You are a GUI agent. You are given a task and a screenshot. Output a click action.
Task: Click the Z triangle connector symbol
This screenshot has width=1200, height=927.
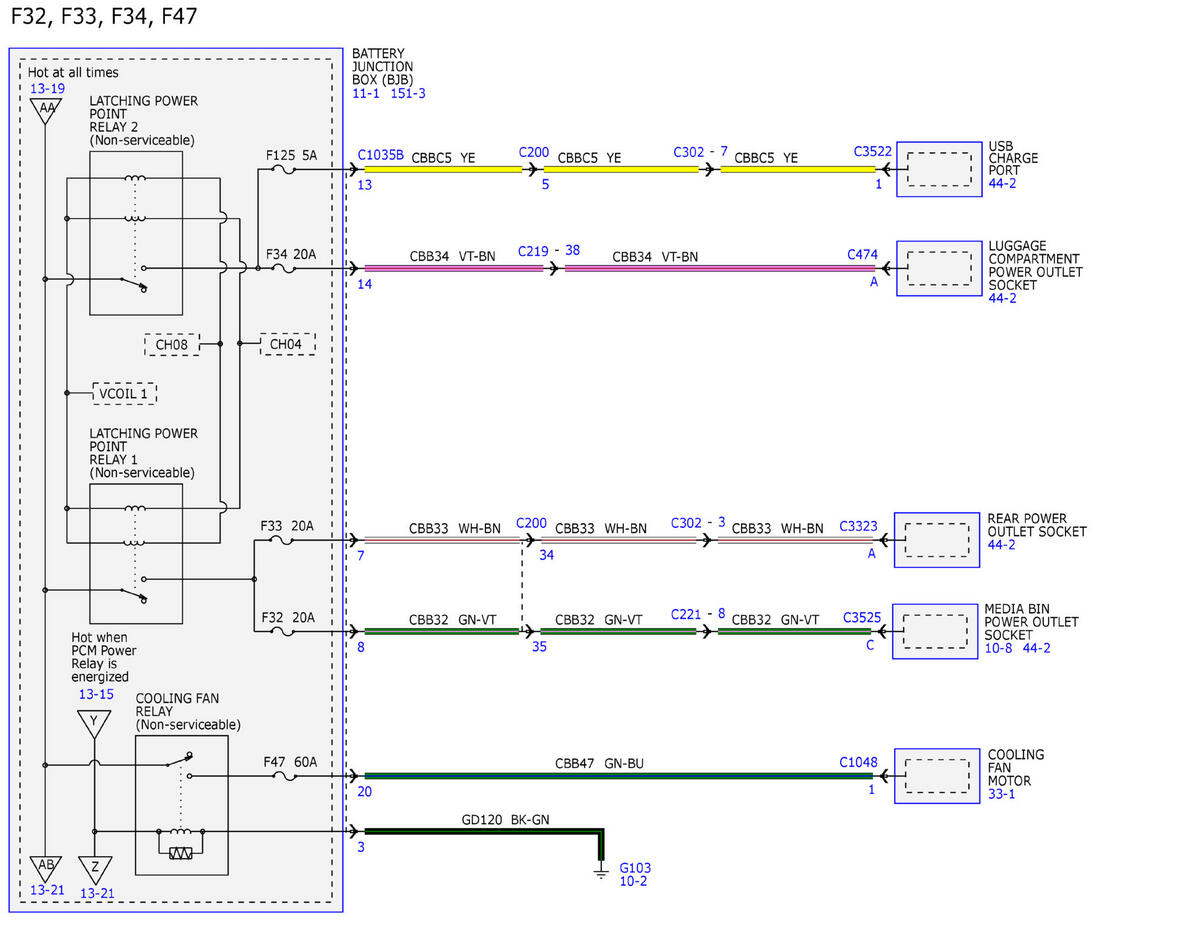[94, 868]
